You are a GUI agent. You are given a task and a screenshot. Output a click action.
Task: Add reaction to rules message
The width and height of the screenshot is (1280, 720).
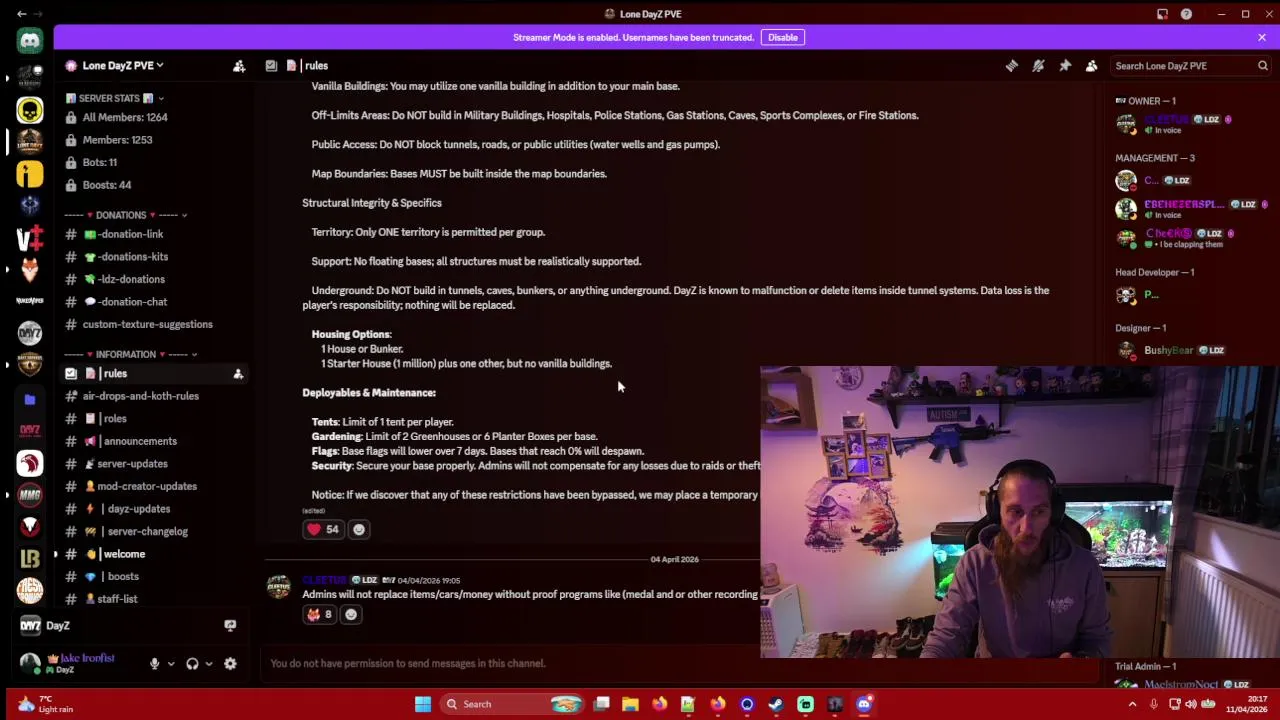click(359, 529)
